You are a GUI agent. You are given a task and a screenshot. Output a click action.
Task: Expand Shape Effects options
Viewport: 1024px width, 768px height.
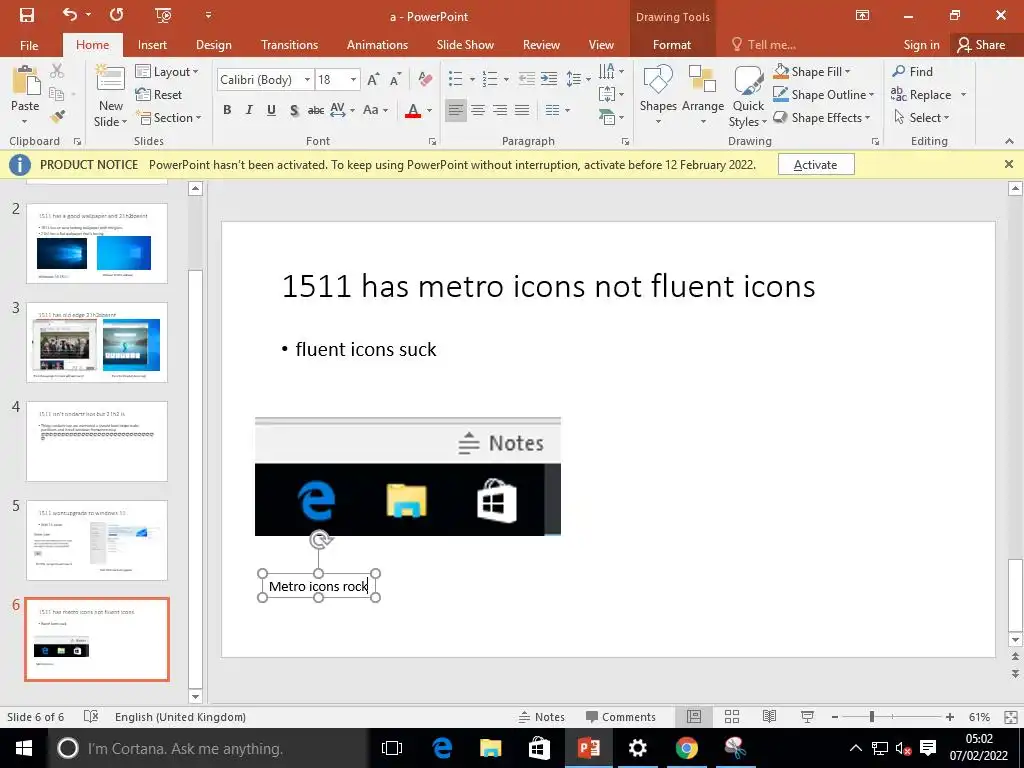coord(822,118)
